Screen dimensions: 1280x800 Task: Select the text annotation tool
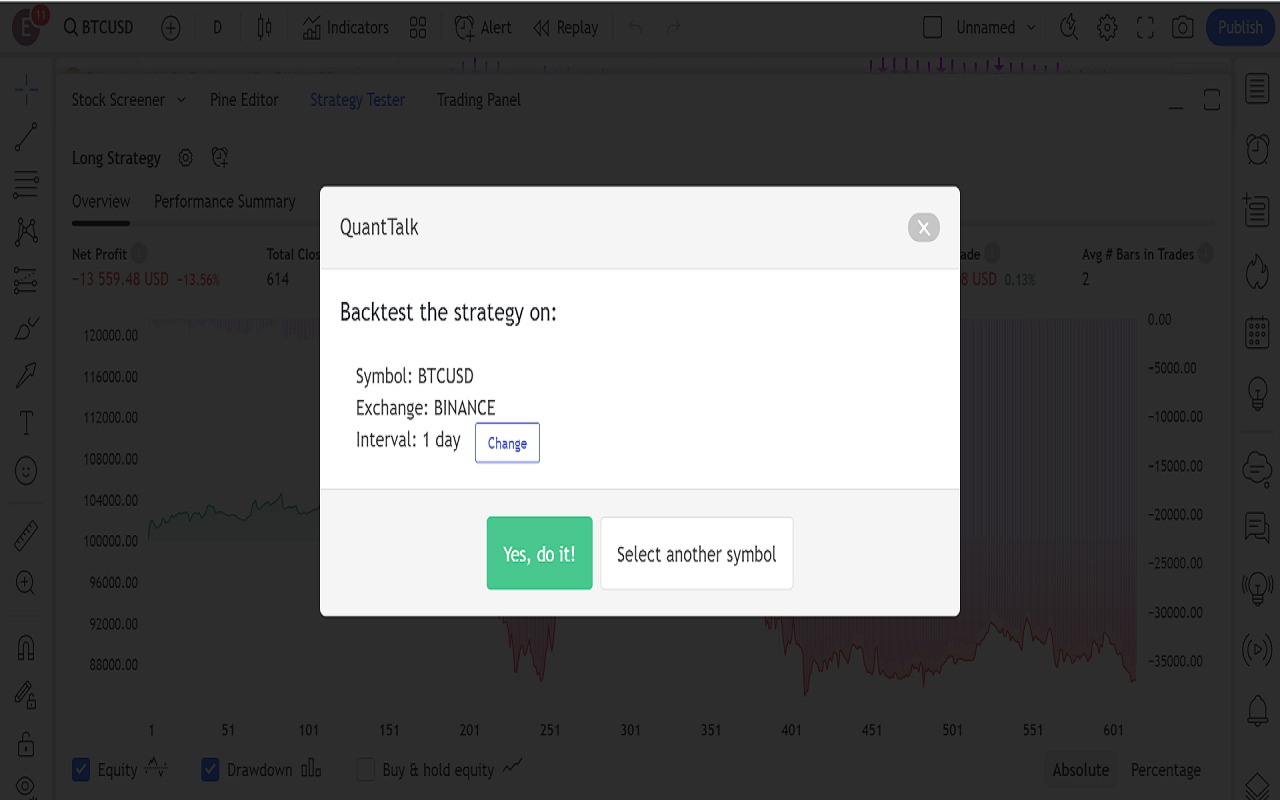[x=27, y=422]
